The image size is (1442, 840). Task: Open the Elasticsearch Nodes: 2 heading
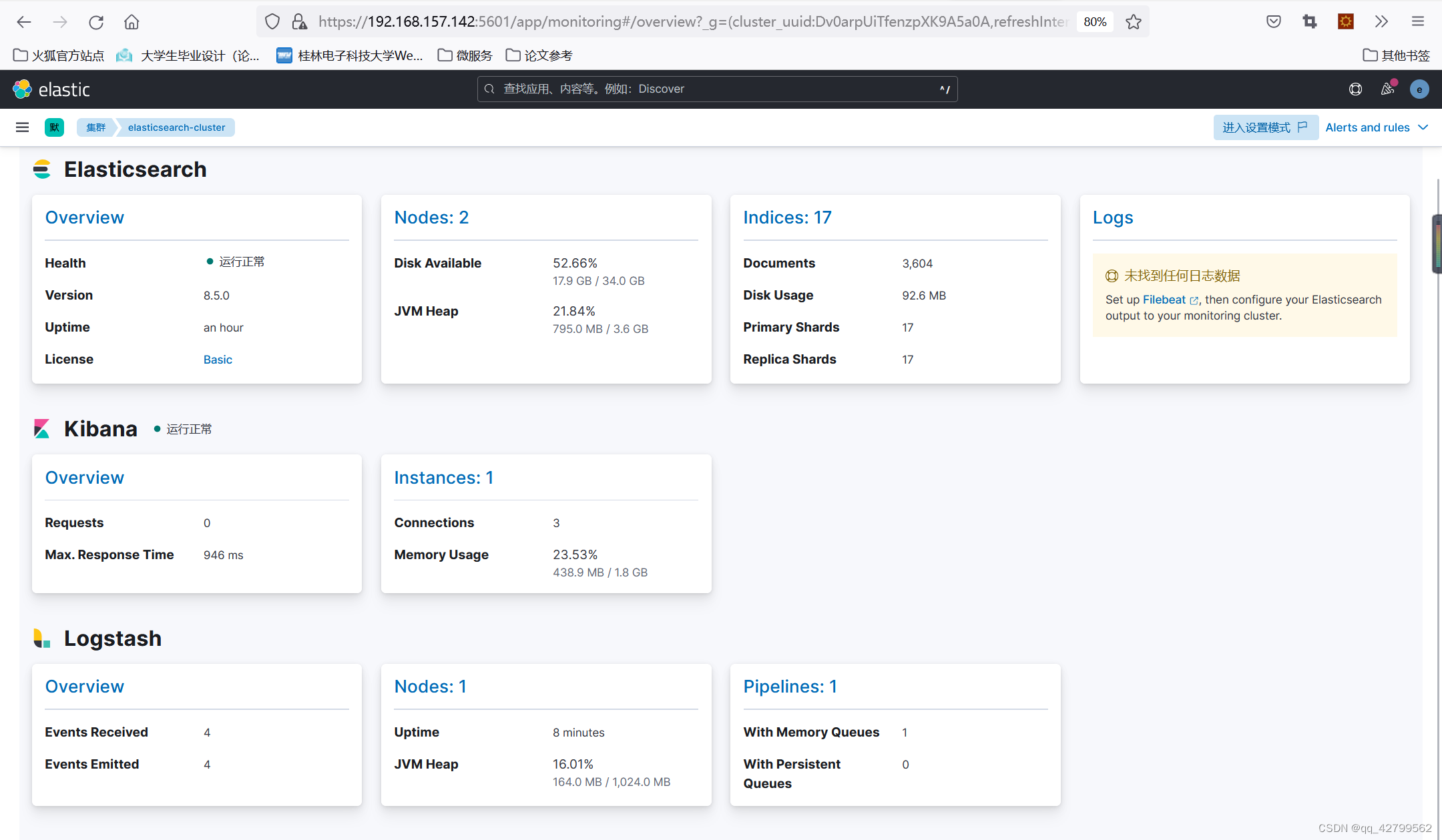431,218
